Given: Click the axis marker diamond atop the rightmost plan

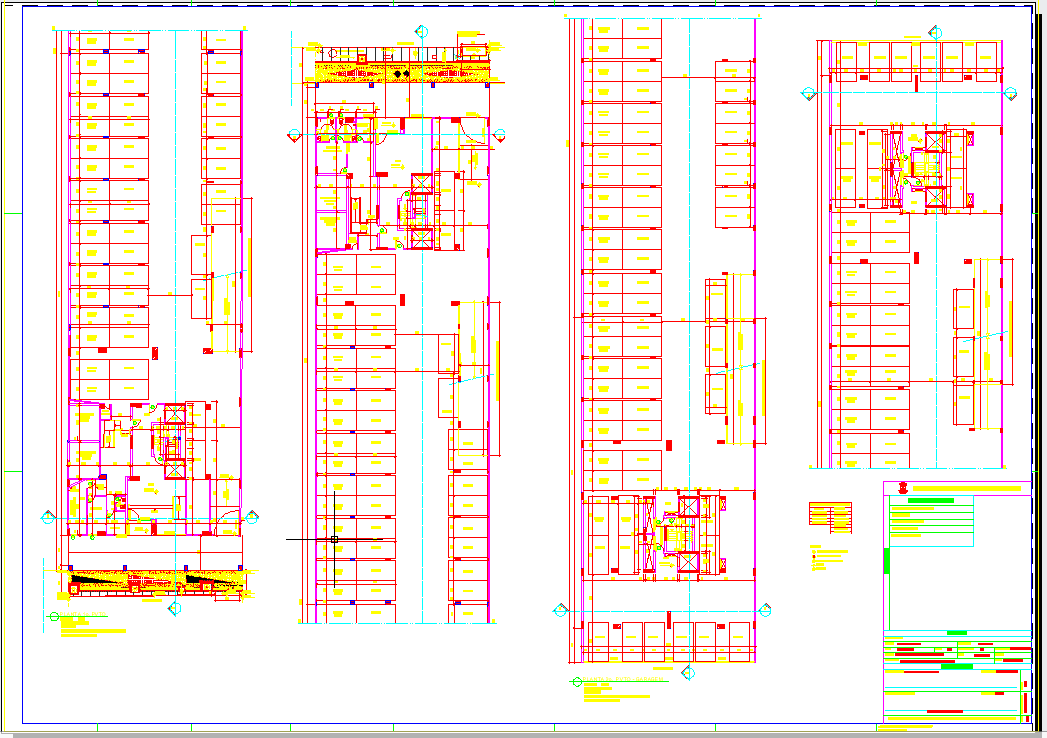Looking at the screenshot, I should click(934, 31).
